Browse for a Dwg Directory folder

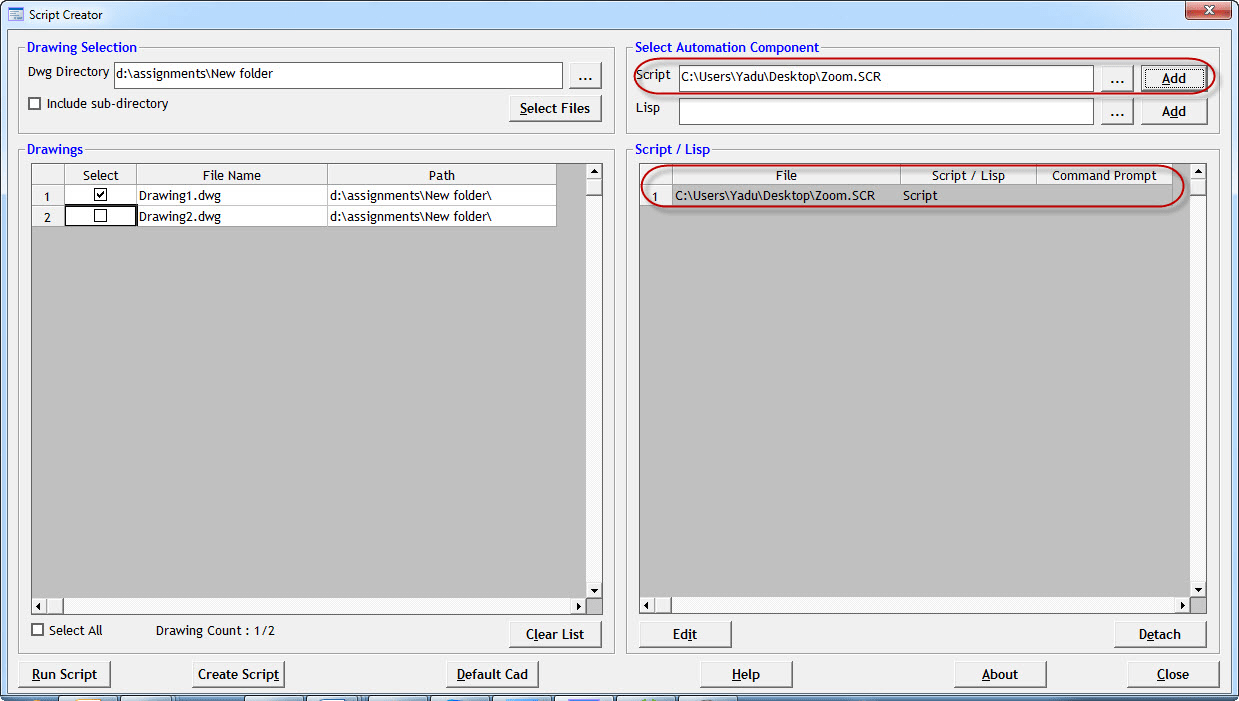585,75
